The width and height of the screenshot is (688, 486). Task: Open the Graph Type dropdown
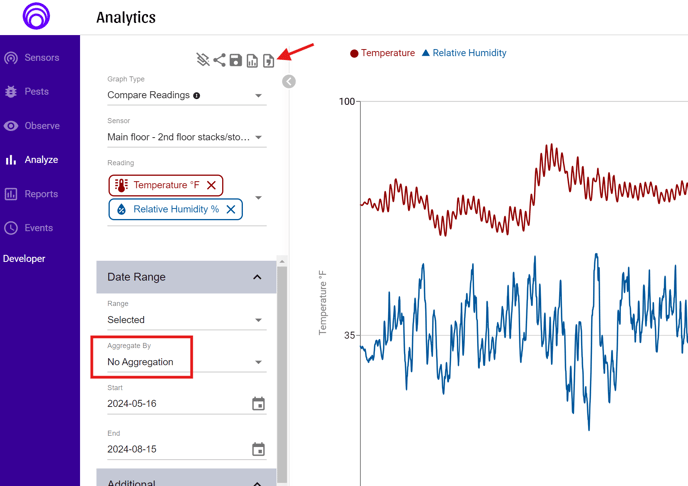(x=186, y=95)
